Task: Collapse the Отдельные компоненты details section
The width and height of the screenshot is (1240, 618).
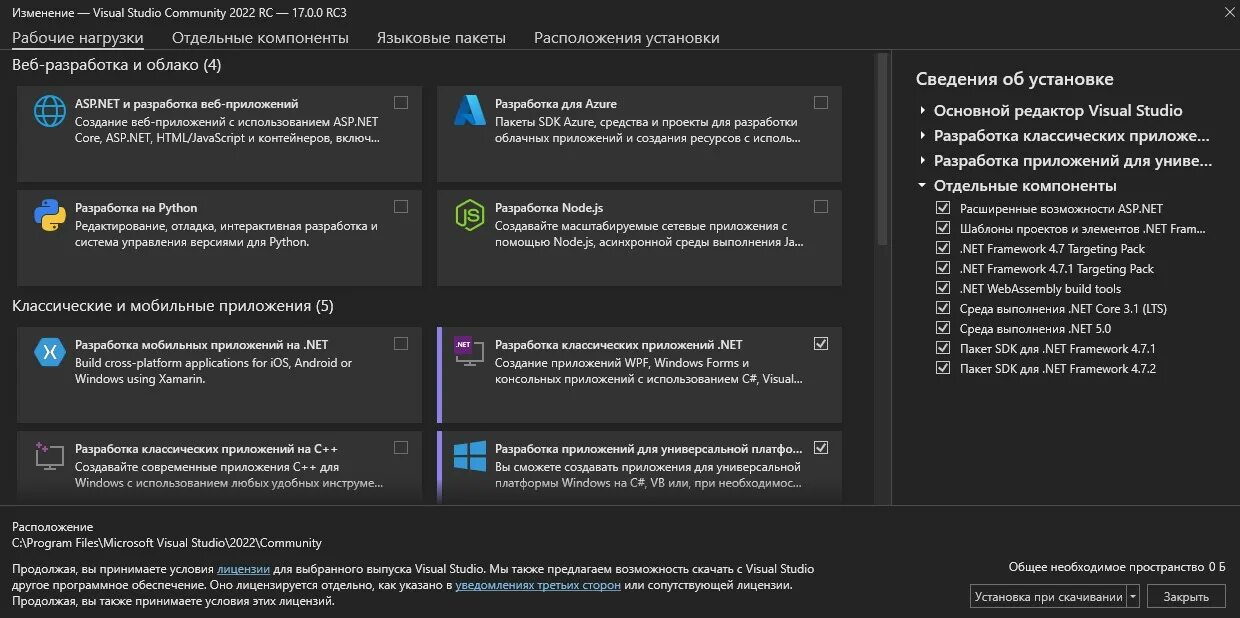Action: [922, 186]
